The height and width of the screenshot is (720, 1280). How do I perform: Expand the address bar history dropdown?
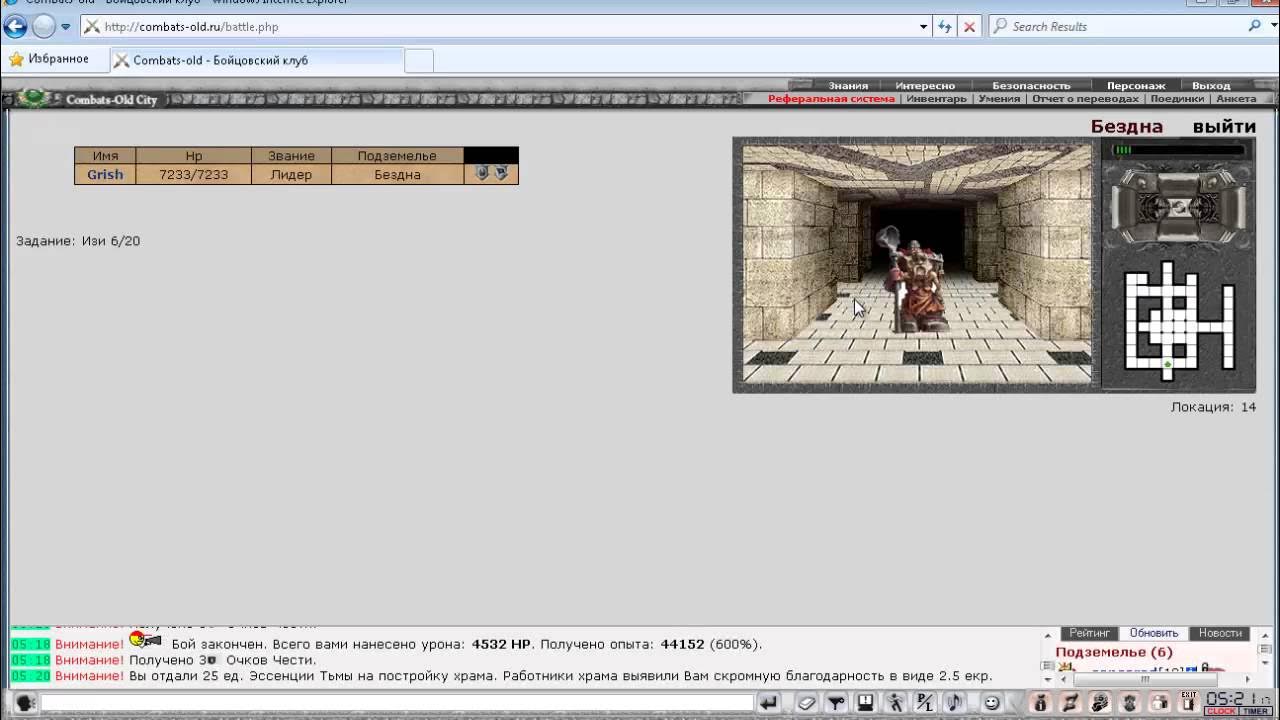[x=923, y=27]
